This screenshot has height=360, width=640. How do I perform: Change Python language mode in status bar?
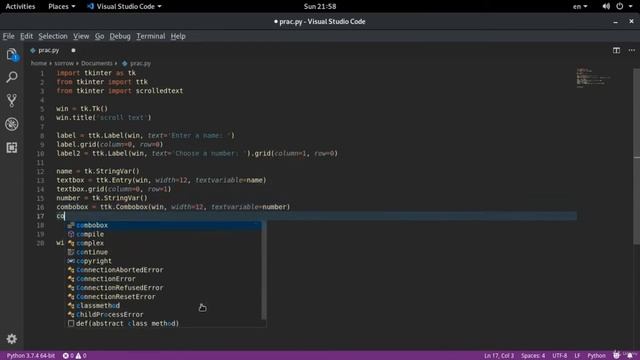click(596, 356)
